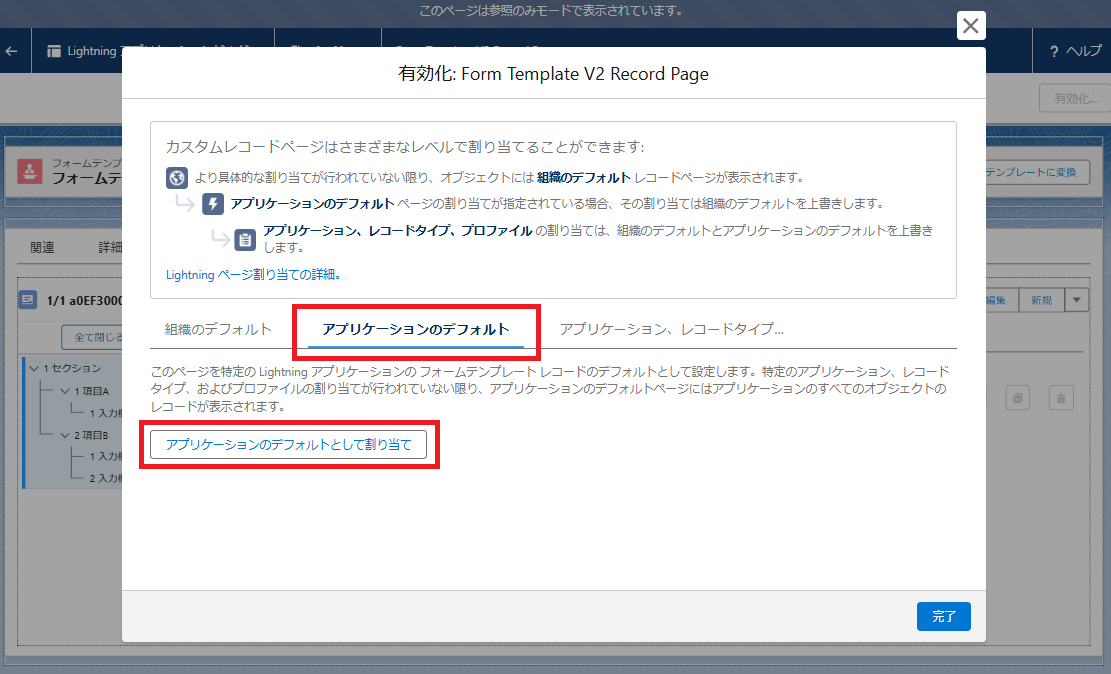Screen dimensions: 1111x674
Task: Close the activation dialog with the X
Action: [x=971, y=26]
